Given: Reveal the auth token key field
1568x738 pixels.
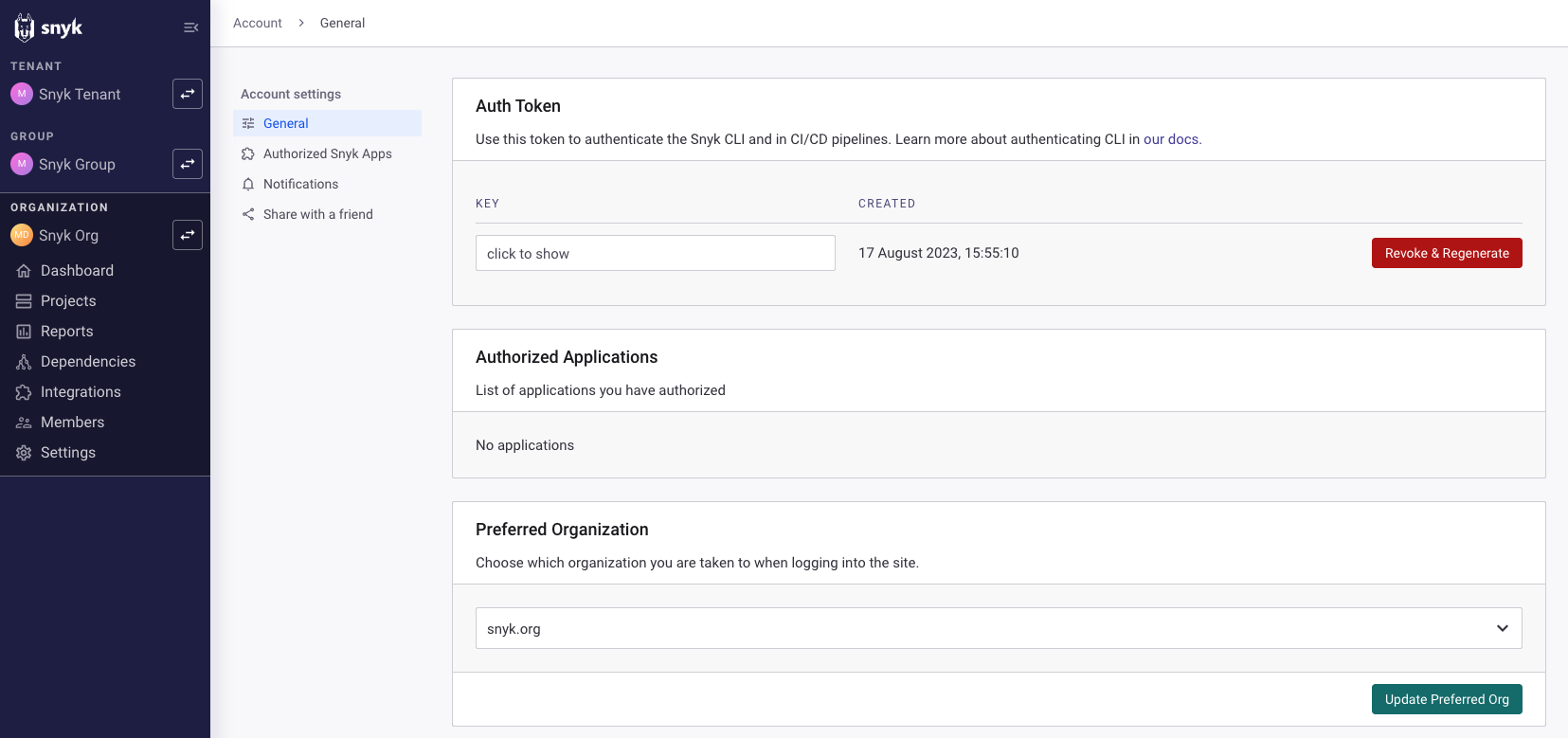Looking at the screenshot, I should 655,253.
